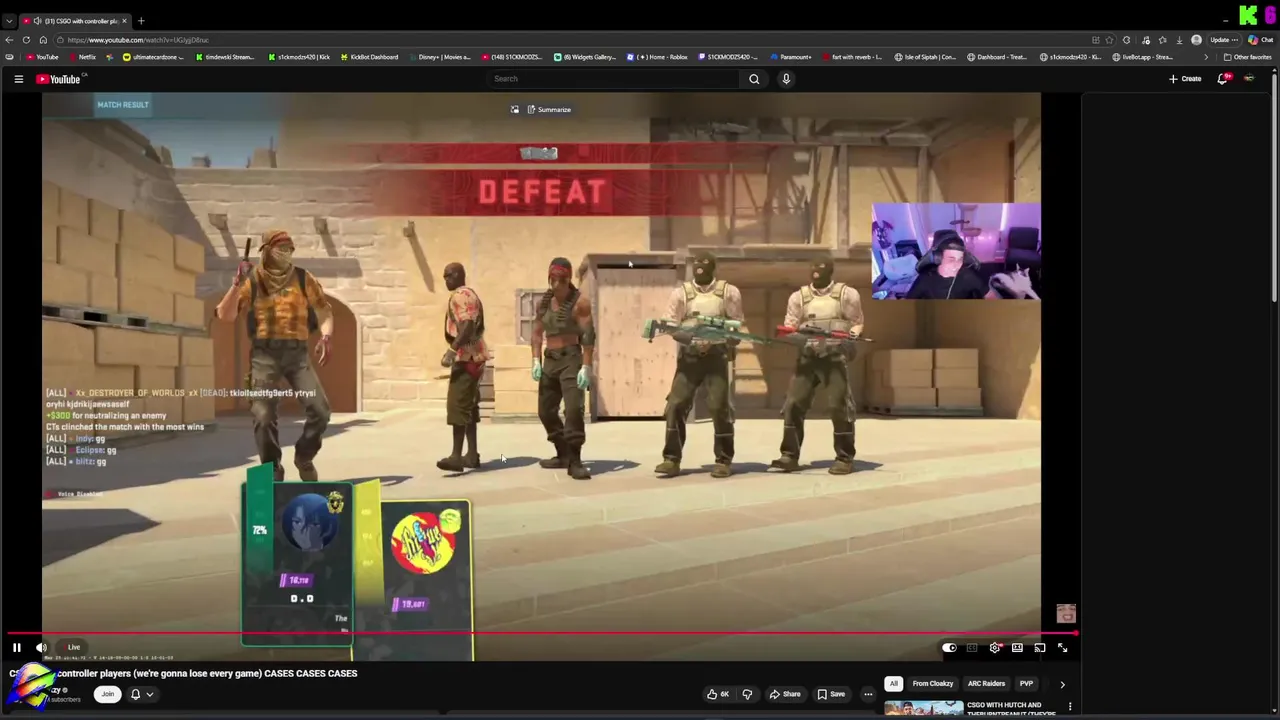Image resolution: width=1280 pixels, height=720 pixels.
Task: Open more actions ellipsis menu
Action: 868,694
